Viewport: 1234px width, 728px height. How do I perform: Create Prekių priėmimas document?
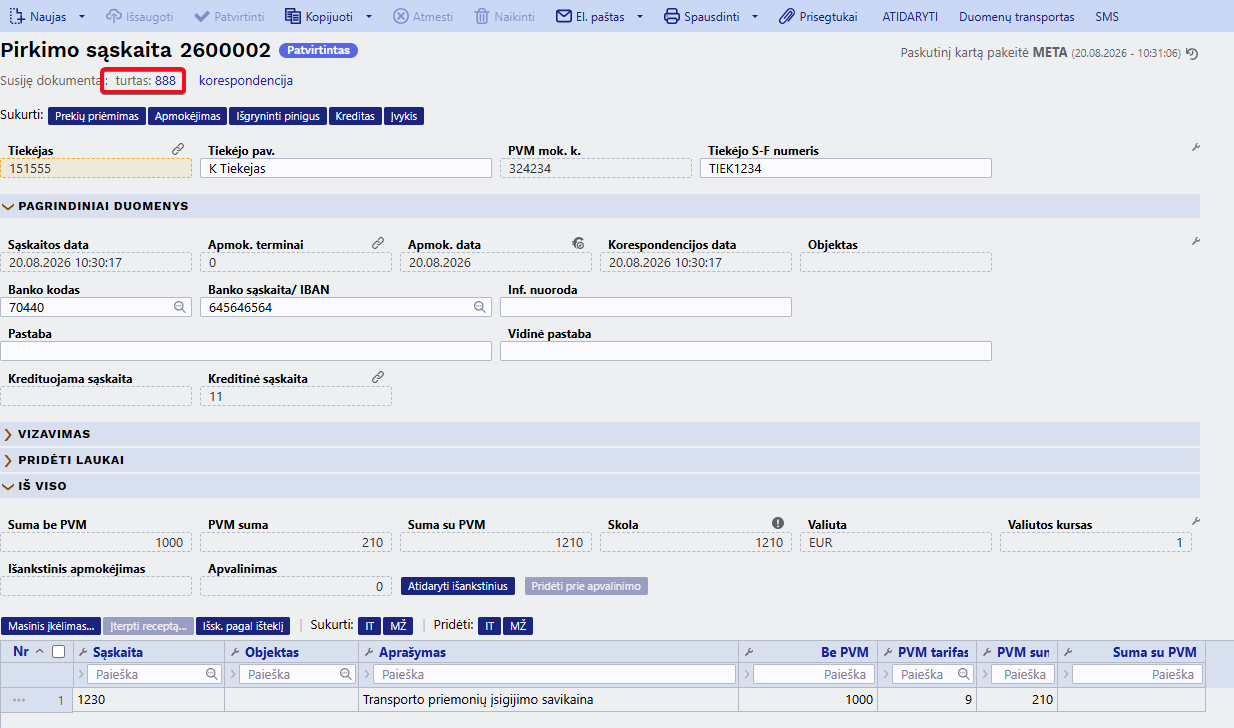(x=97, y=116)
